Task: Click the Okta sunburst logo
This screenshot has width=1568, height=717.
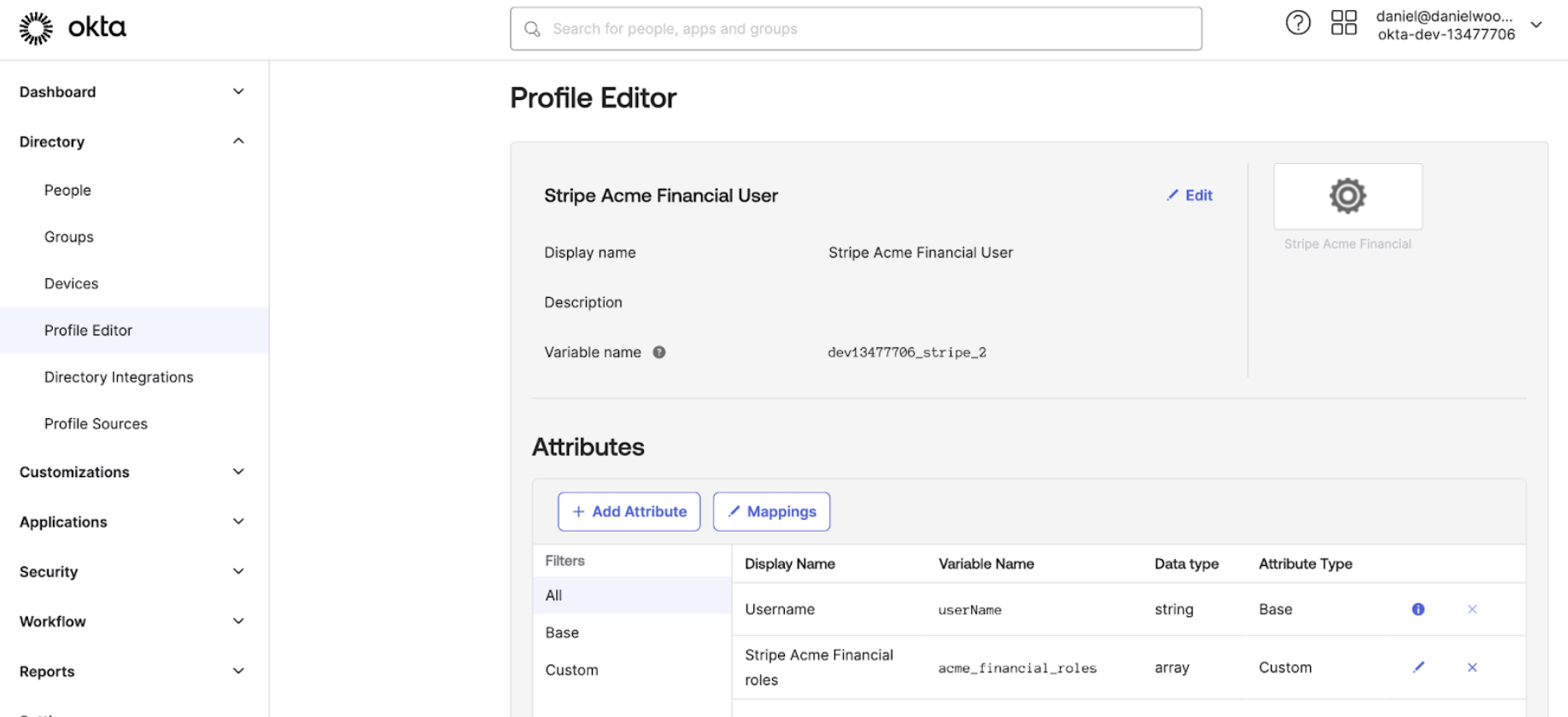Action: click(x=36, y=28)
